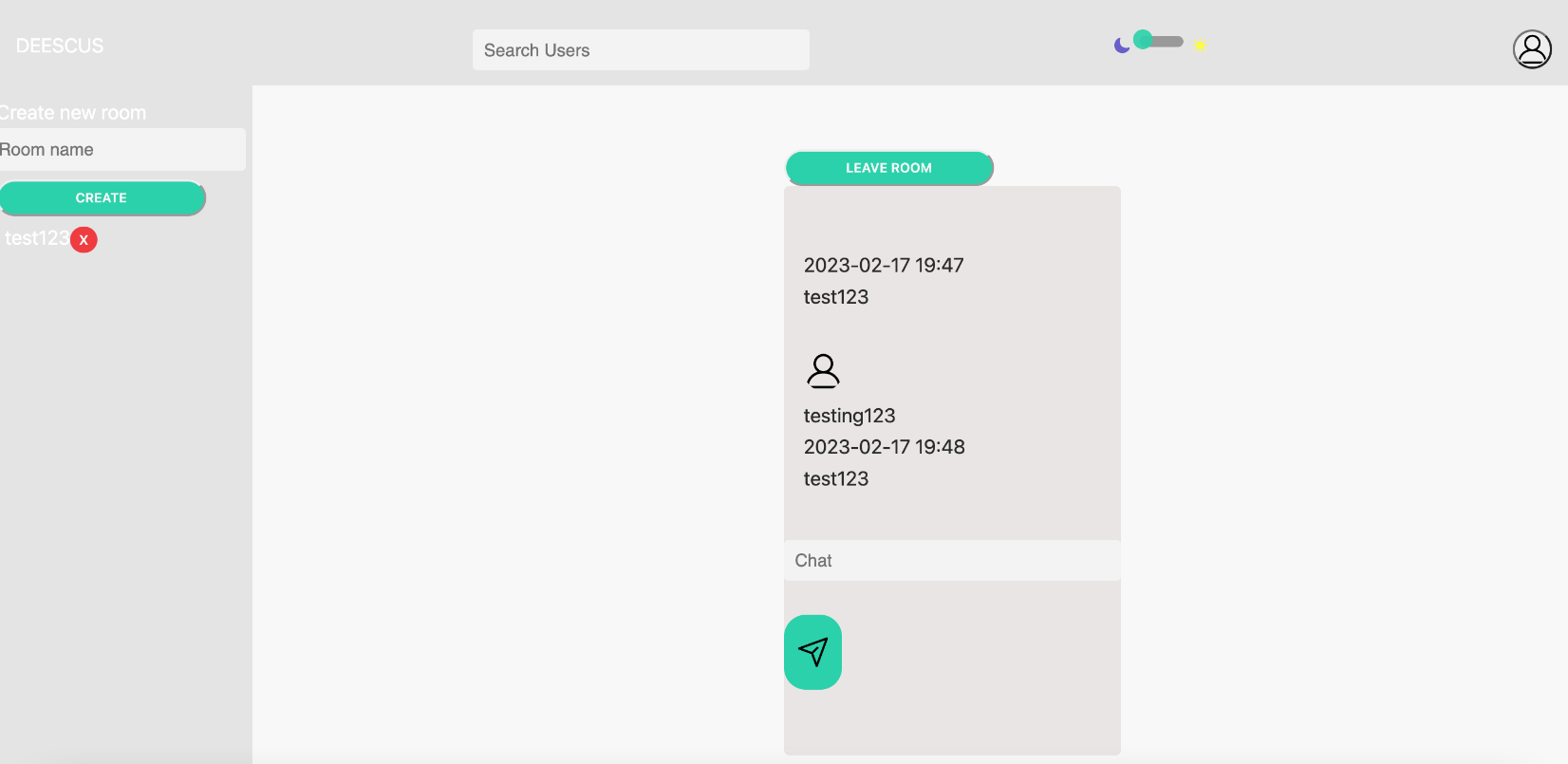Click the Chat message input box

click(952, 561)
